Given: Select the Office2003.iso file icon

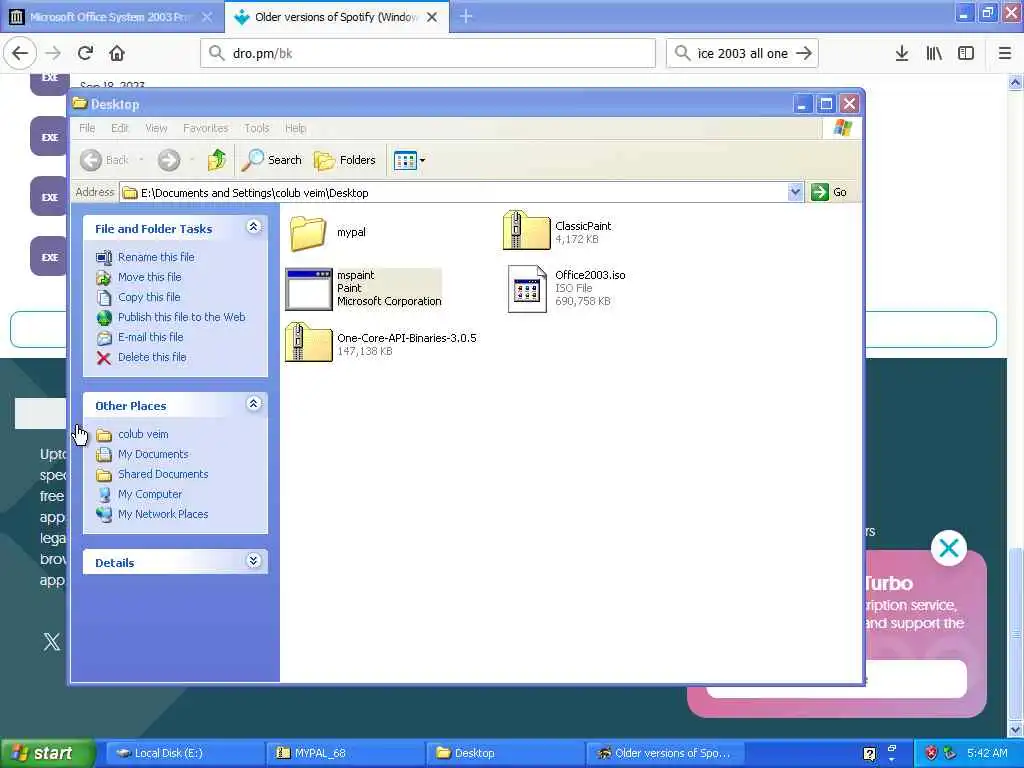Looking at the screenshot, I should (527, 289).
